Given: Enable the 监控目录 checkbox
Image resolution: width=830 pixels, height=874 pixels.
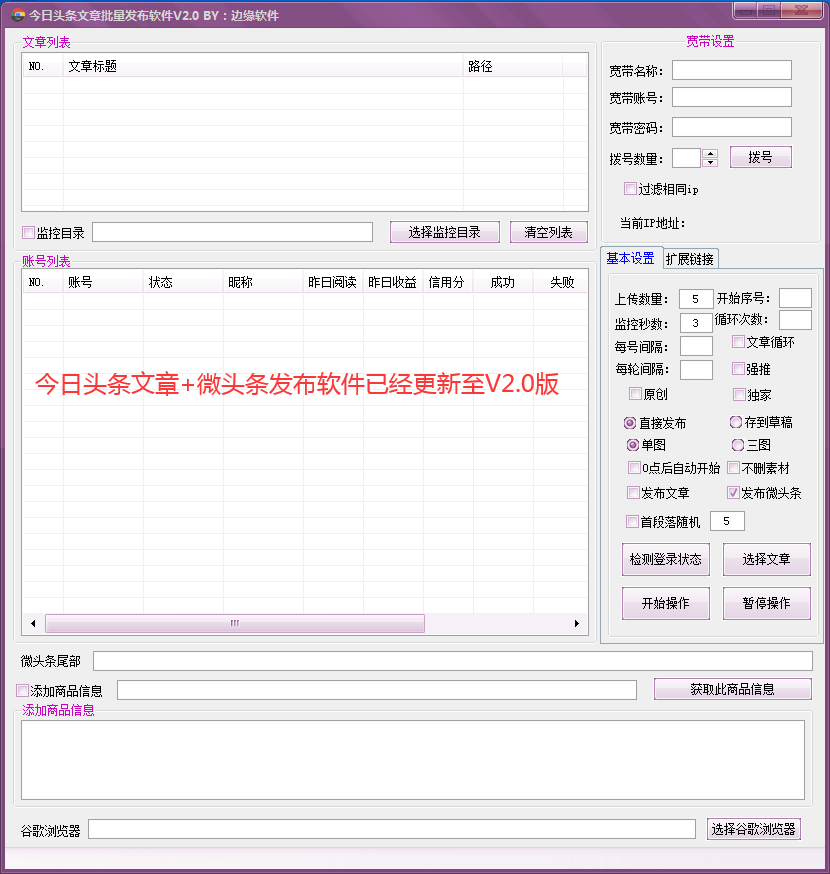Looking at the screenshot, I should [x=28, y=232].
